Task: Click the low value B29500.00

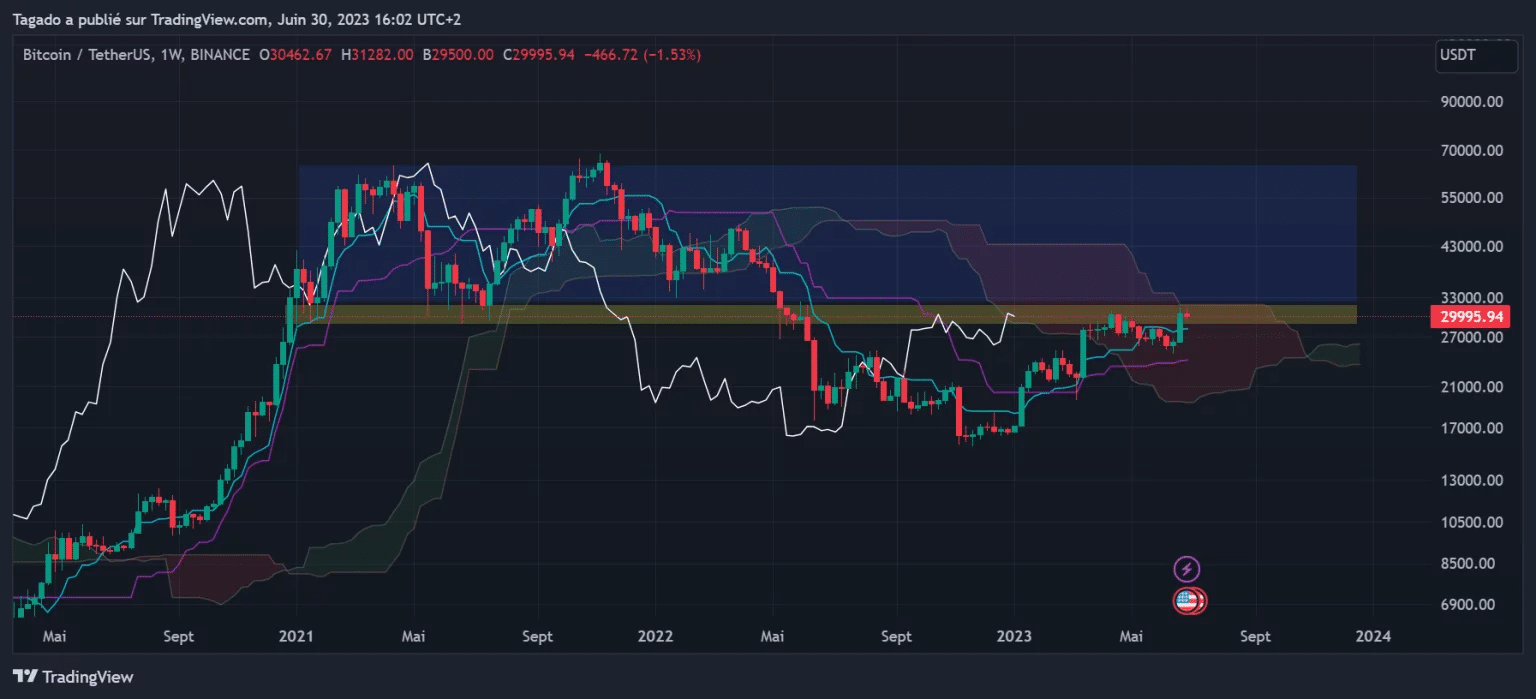Action: point(458,55)
